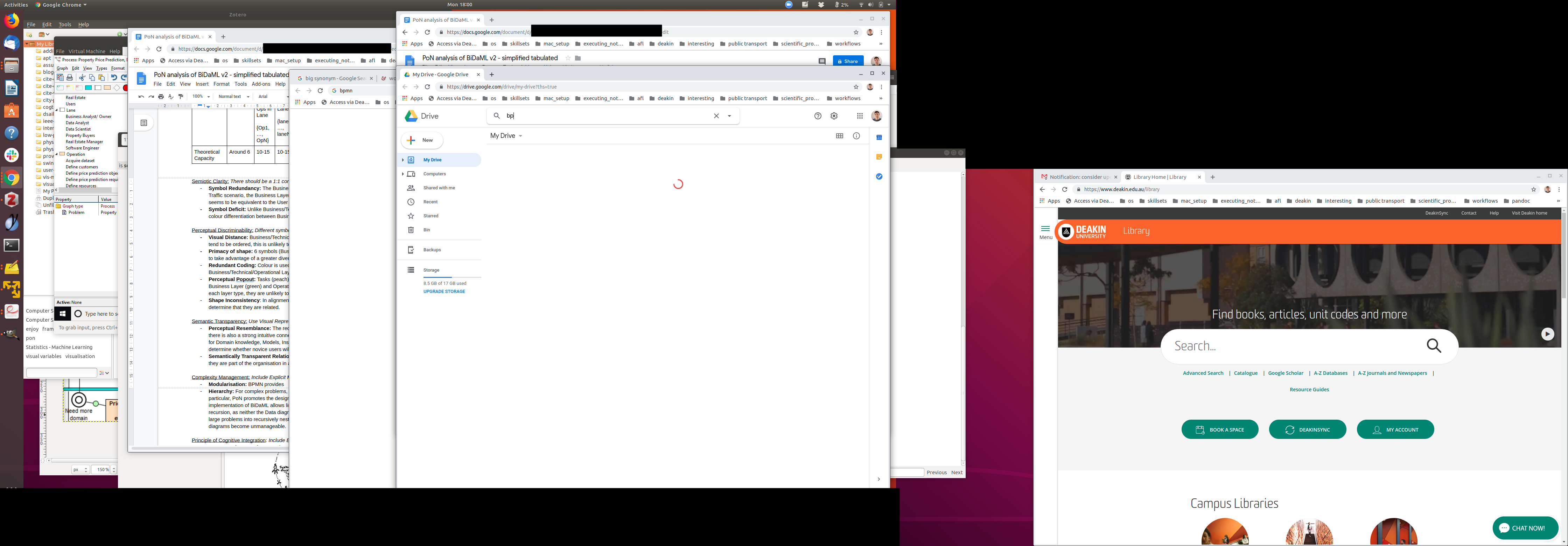Open Google Calendar side panel icon
1568x546 pixels.
[879, 138]
